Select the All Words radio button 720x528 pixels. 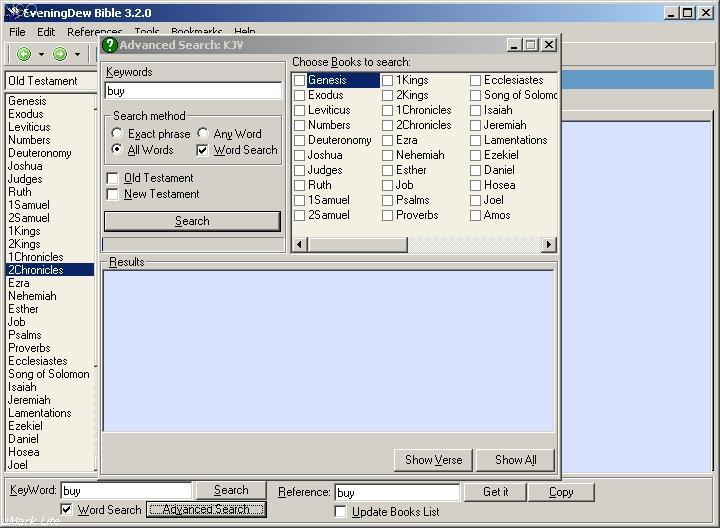point(117,150)
